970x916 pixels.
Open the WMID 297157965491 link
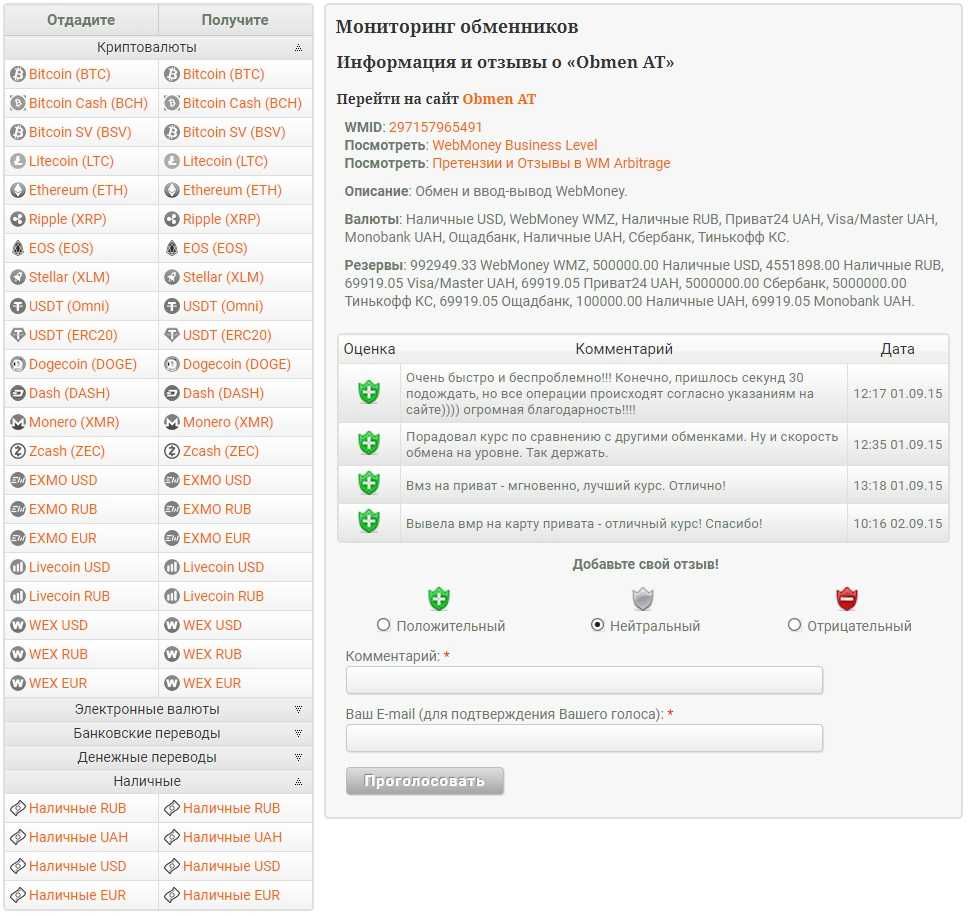pos(435,127)
